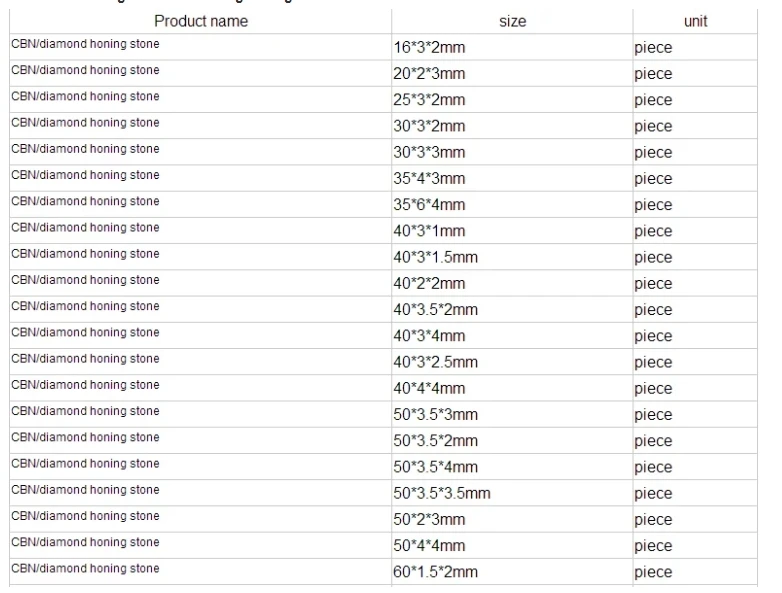Click the Product name column header
782x593 pixels.
pos(201,21)
